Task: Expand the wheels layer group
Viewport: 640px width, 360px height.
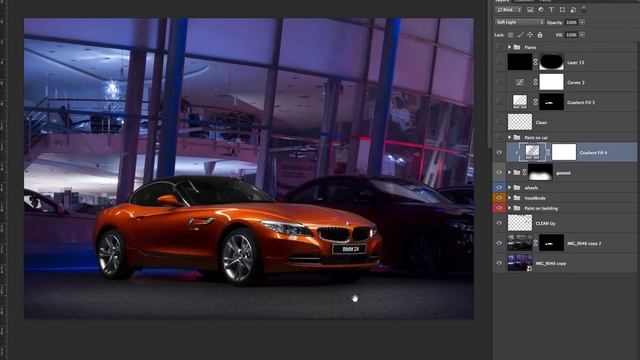Action: 509,188
